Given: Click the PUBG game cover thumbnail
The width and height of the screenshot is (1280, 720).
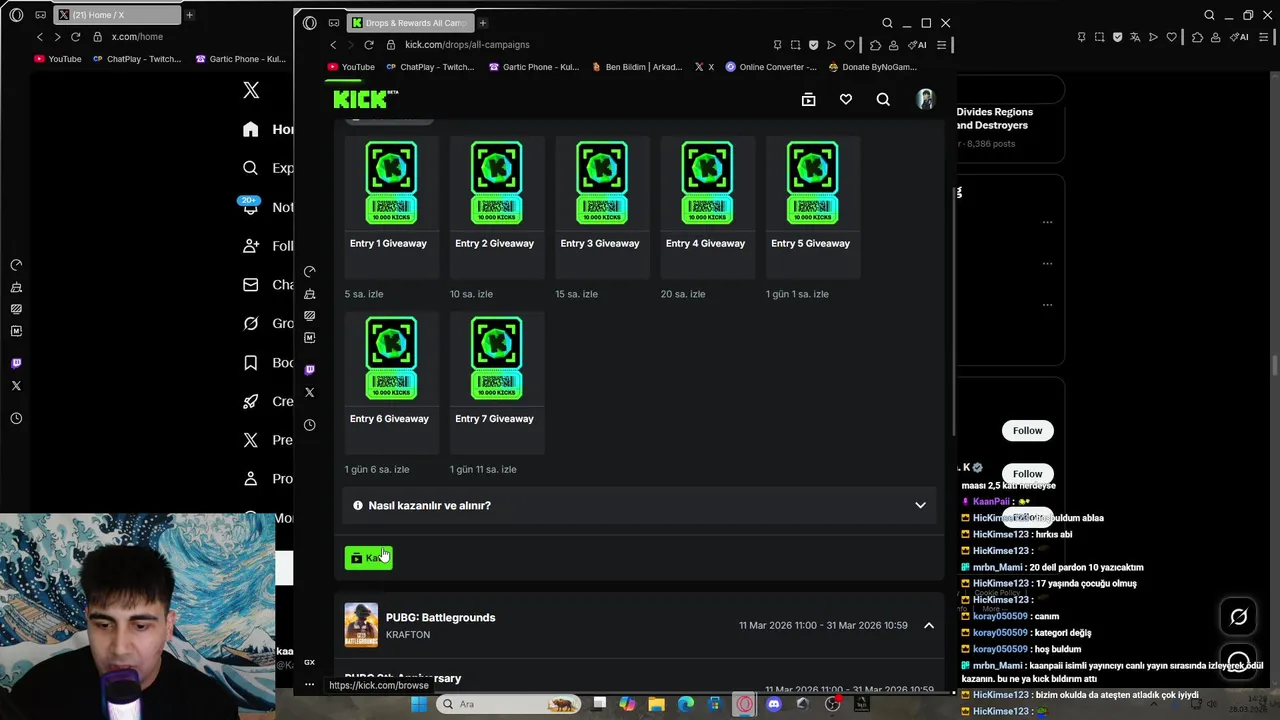Looking at the screenshot, I should coord(361,625).
